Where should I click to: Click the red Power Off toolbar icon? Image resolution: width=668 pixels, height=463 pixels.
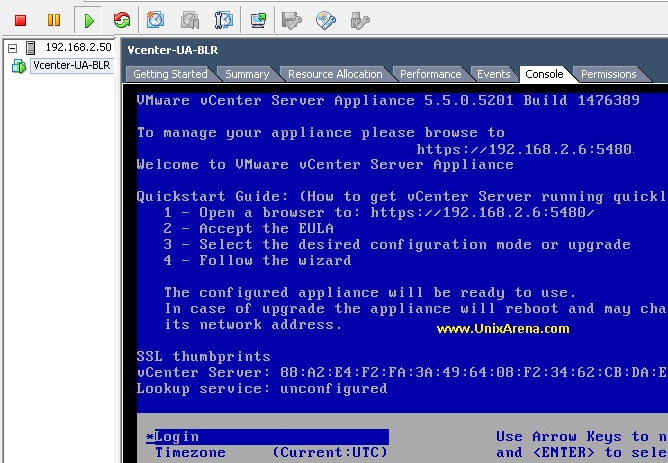click(20, 20)
